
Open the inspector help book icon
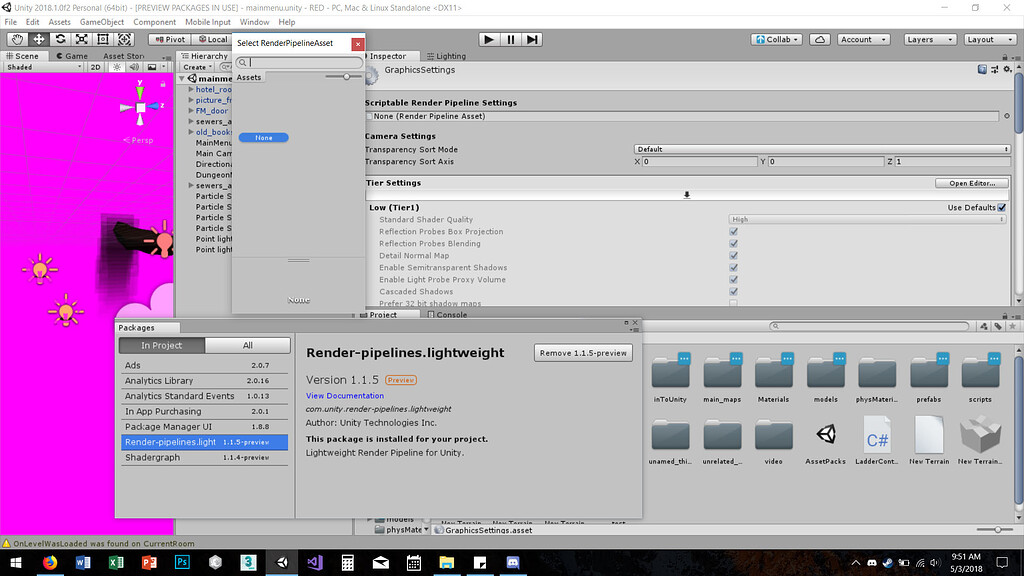click(982, 69)
